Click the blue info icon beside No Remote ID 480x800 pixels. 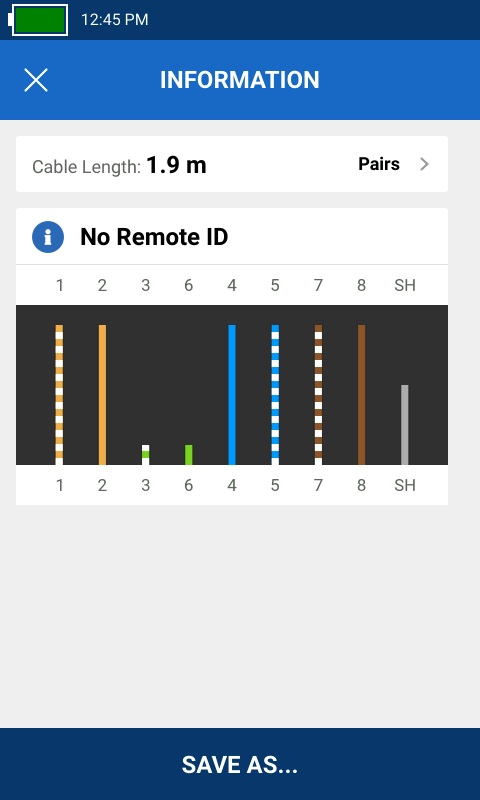[48, 237]
